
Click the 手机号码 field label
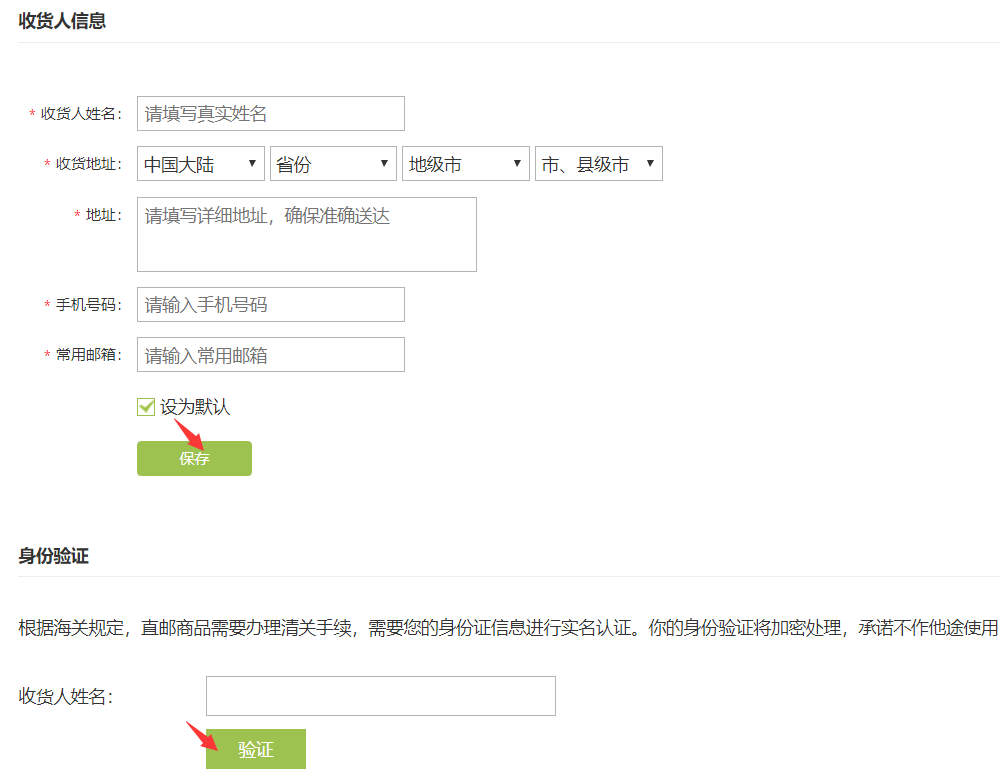coord(87,305)
